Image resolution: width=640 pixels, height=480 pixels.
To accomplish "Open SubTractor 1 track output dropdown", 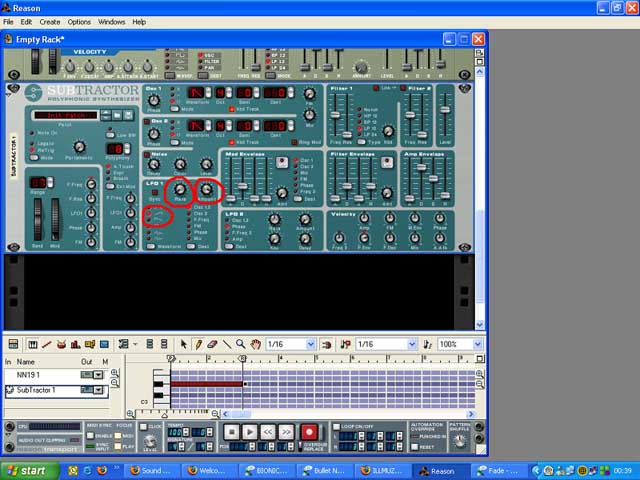I will [x=98, y=390].
